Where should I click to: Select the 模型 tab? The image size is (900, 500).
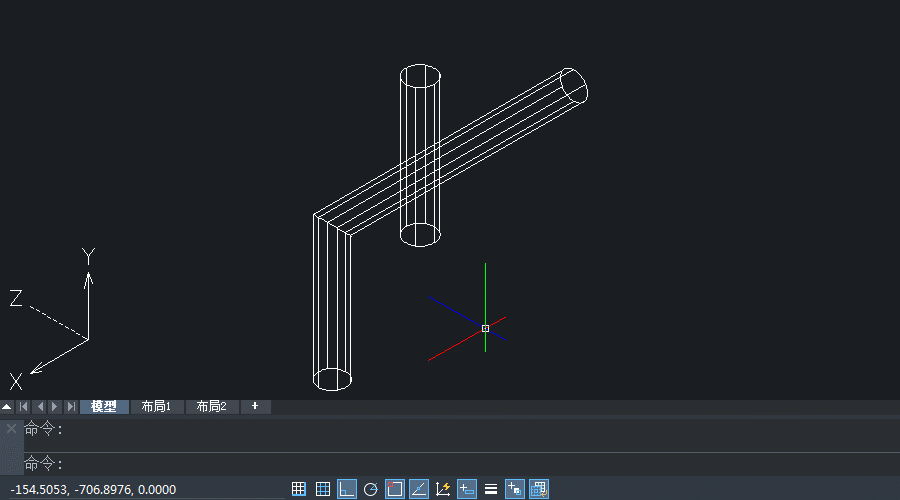point(104,407)
